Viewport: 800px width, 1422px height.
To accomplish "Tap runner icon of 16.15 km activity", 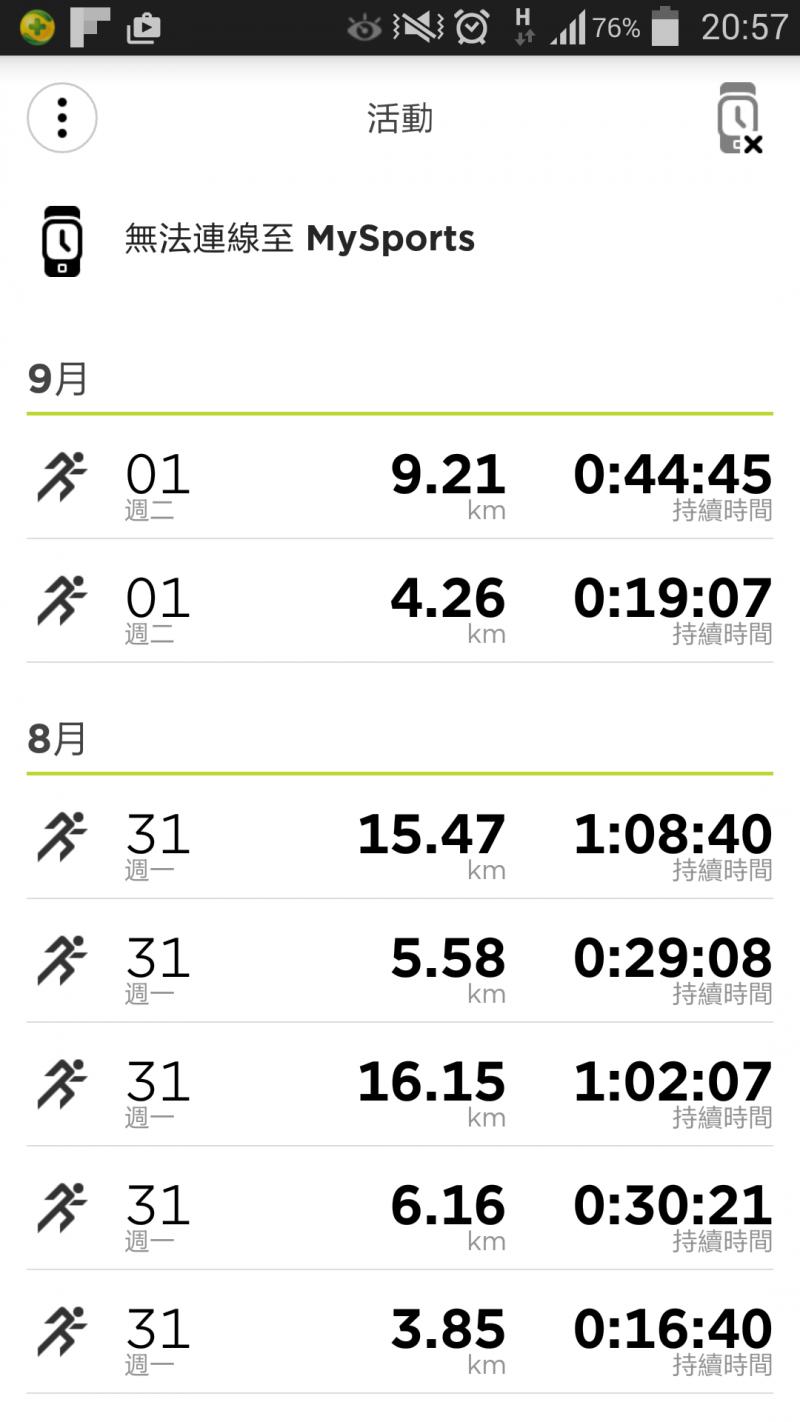I will coord(62,1083).
